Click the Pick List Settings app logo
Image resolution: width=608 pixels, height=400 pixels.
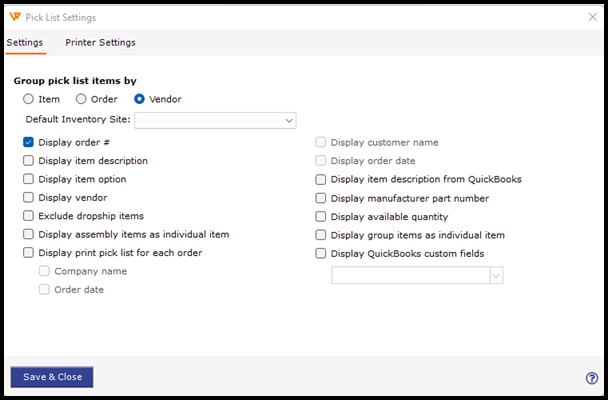point(13,17)
